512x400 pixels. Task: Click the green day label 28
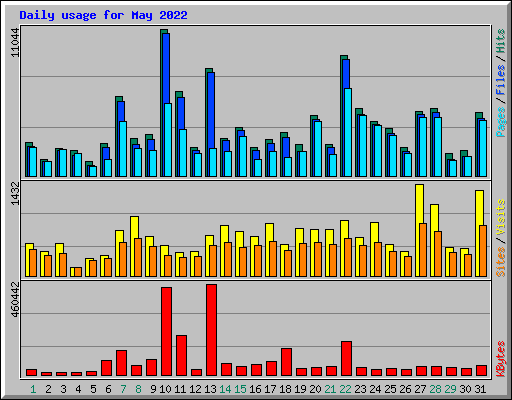pos(435,389)
